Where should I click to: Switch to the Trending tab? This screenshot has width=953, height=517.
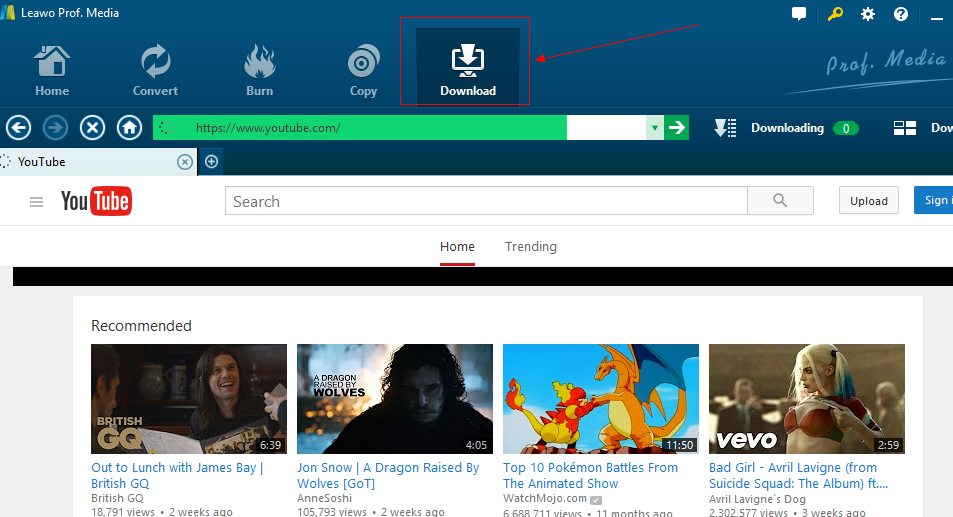tap(531, 247)
